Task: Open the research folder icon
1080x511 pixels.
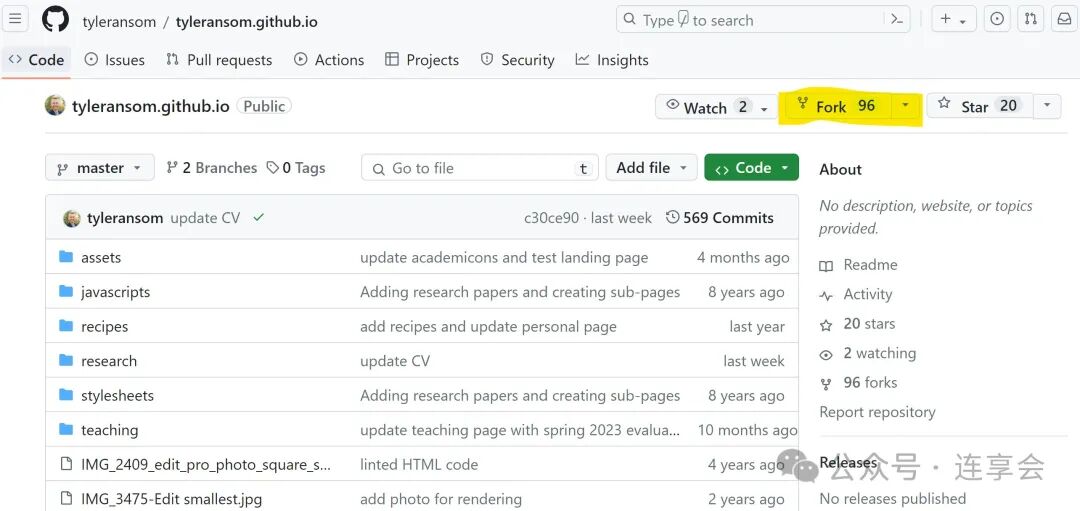Action: point(66,360)
